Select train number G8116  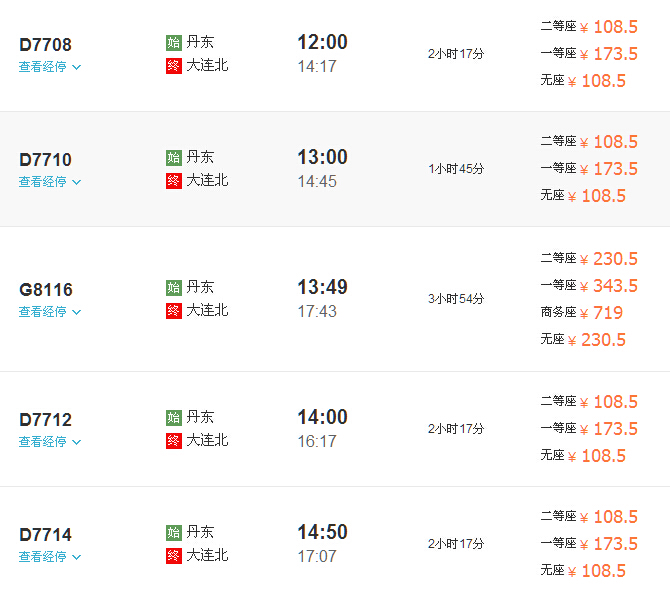pyautogui.click(x=46, y=290)
